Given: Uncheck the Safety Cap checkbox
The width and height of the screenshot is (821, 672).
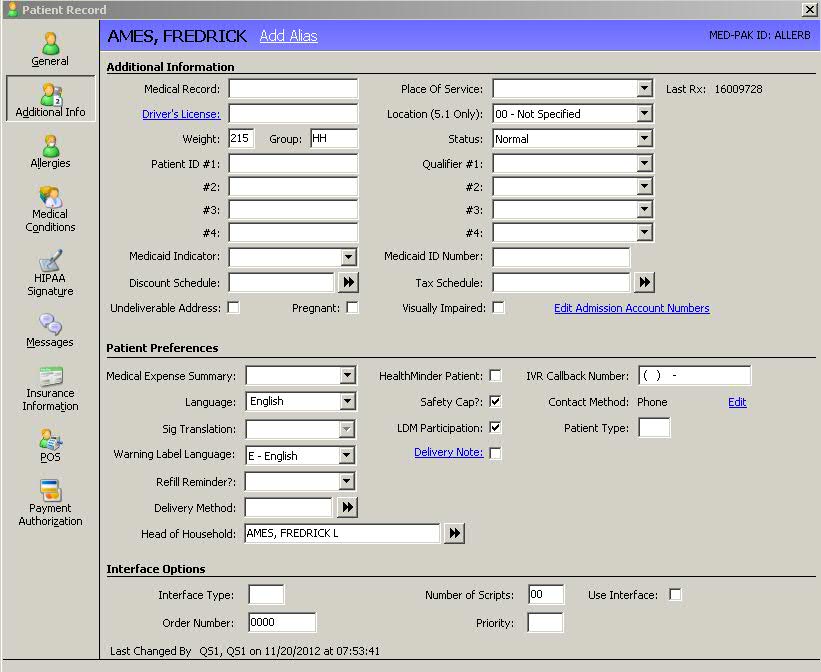Looking at the screenshot, I should pyautogui.click(x=495, y=402).
